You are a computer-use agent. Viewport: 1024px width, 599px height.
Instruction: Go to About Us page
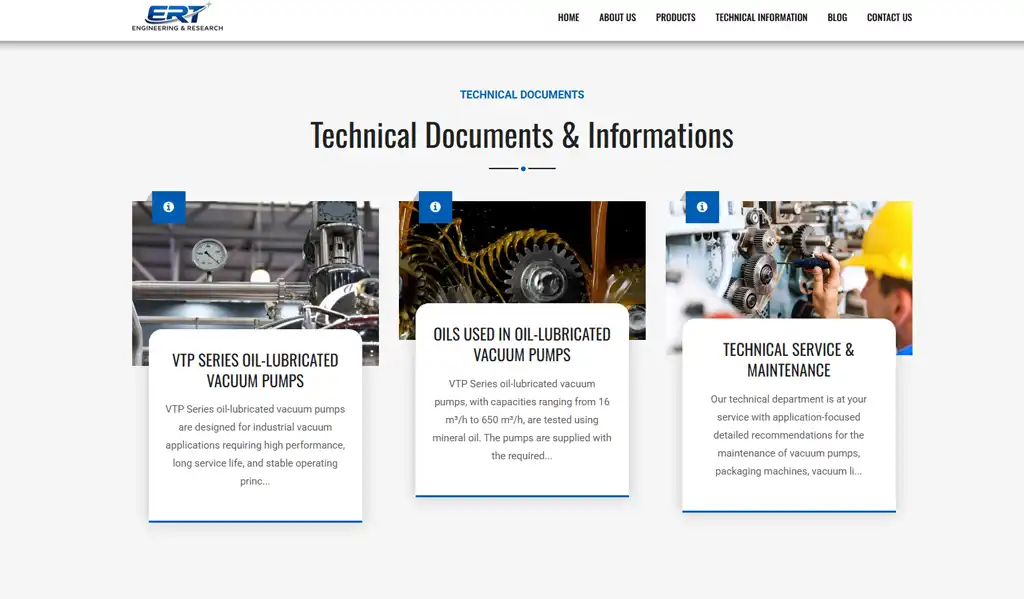617,18
